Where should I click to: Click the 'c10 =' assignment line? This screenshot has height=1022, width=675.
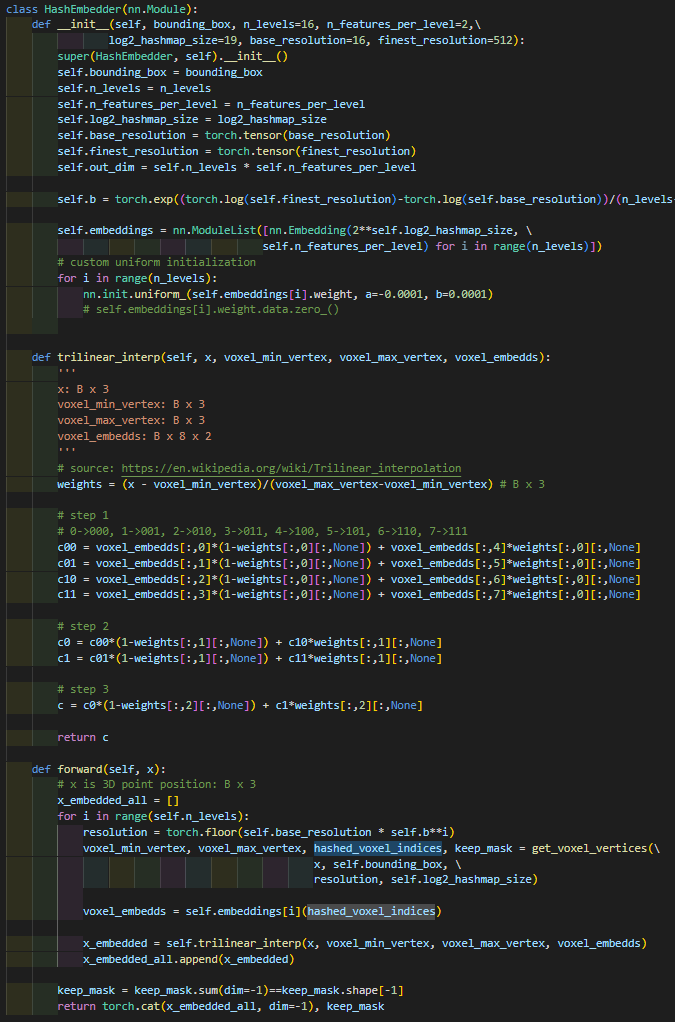[349, 579]
